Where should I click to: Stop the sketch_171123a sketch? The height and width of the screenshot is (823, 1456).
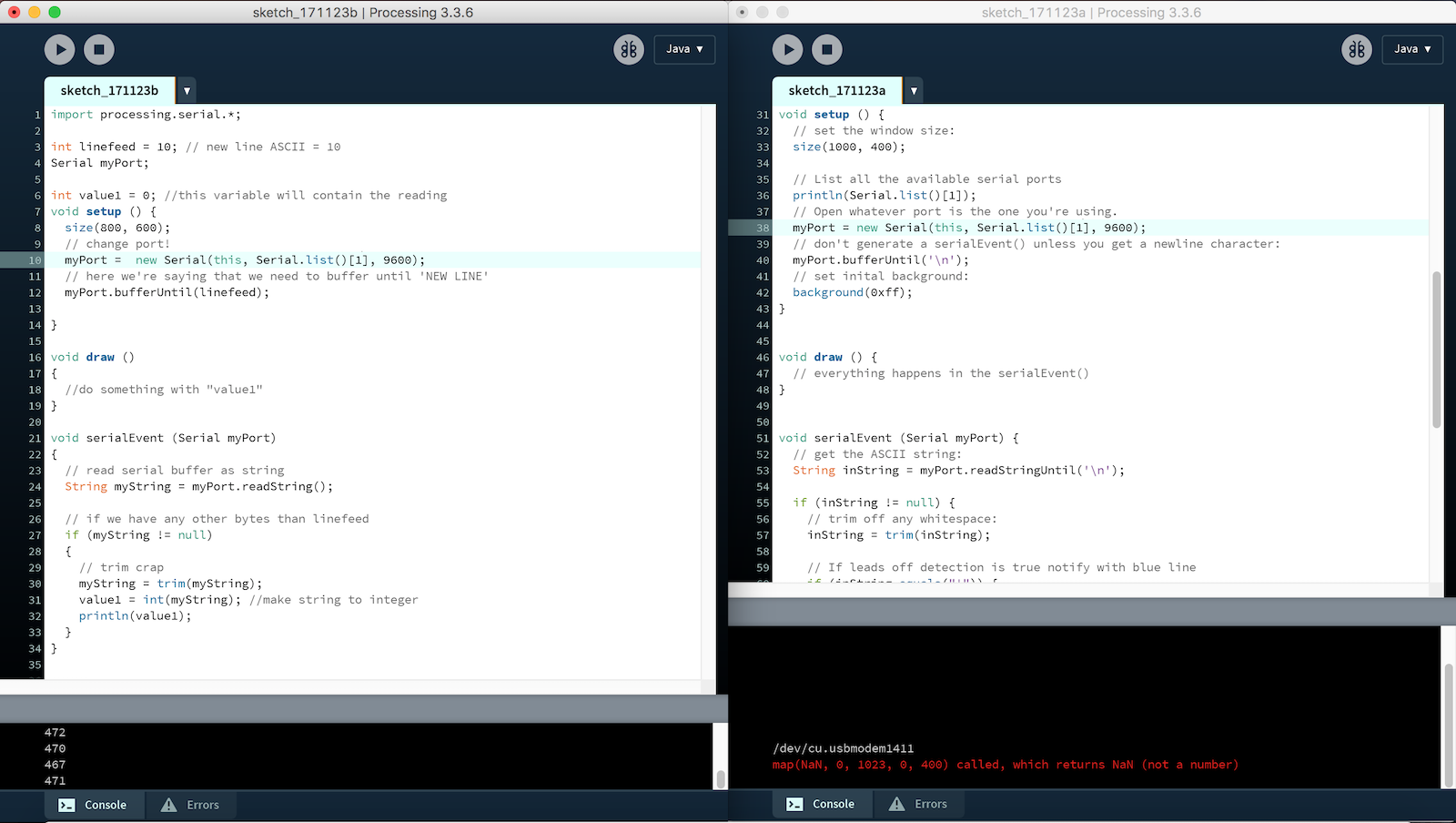coord(827,49)
